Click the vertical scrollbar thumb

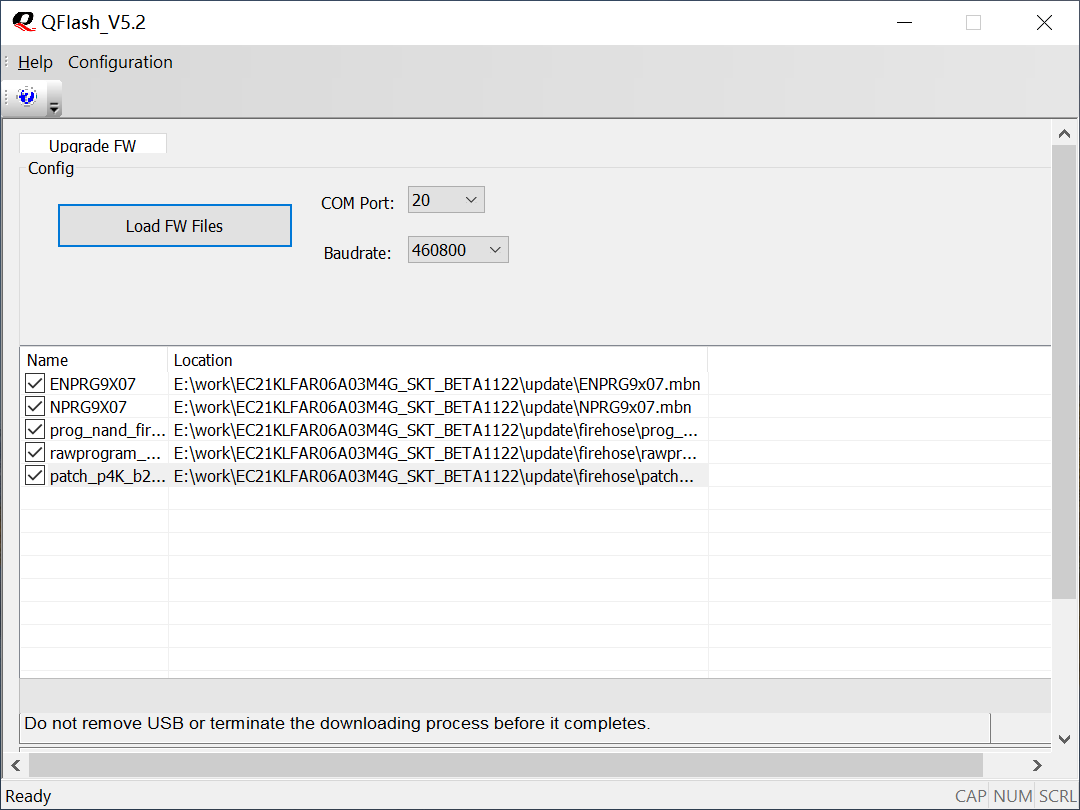tap(1064, 372)
